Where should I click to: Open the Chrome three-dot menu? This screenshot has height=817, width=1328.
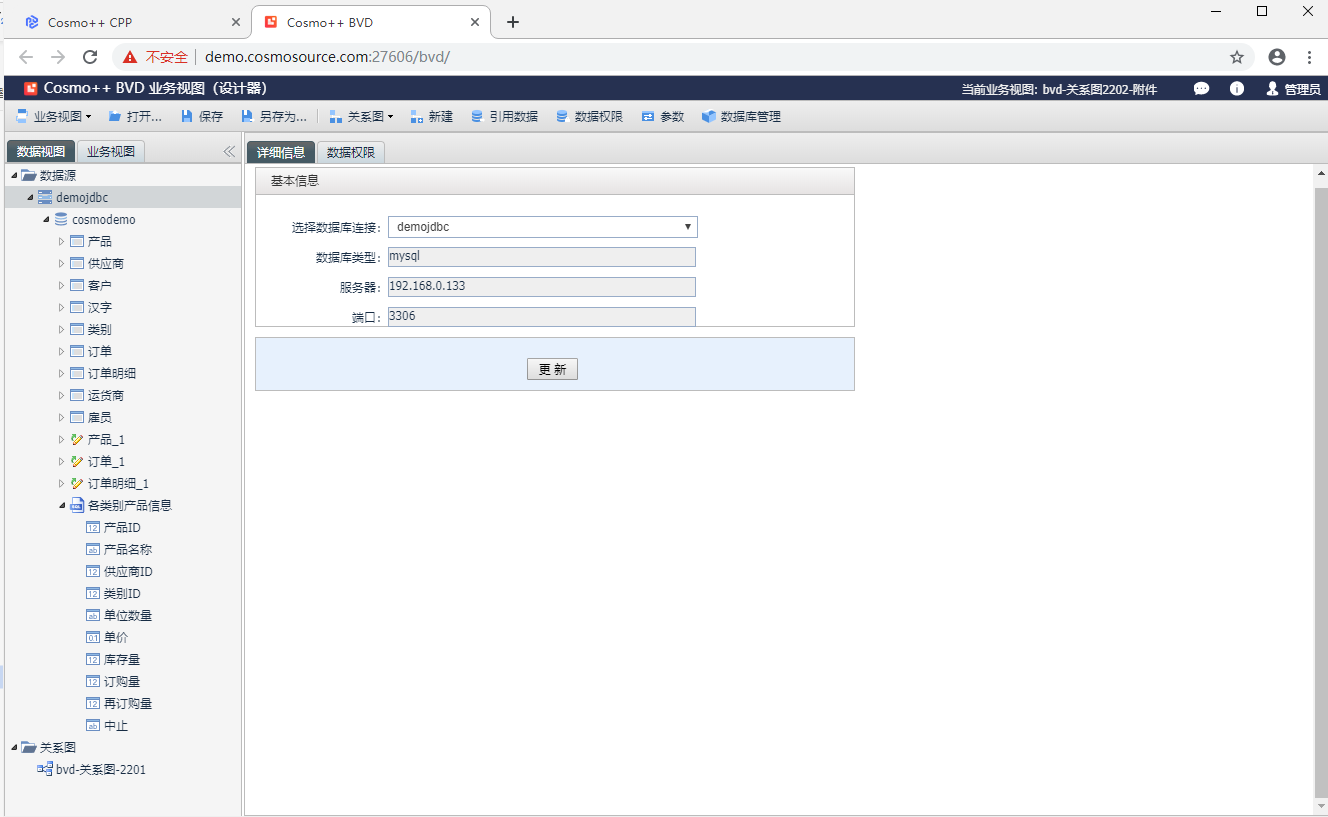click(x=1309, y=57)
